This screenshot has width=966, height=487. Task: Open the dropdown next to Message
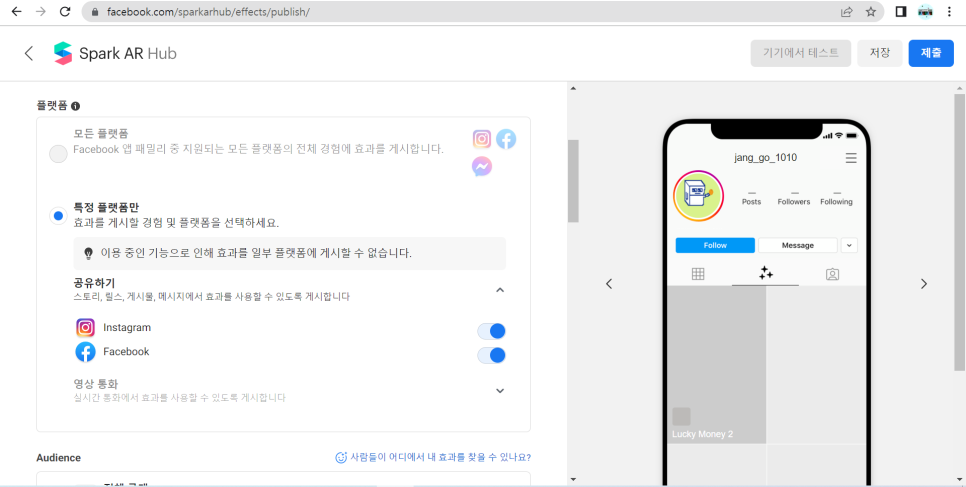coord(849,245)
